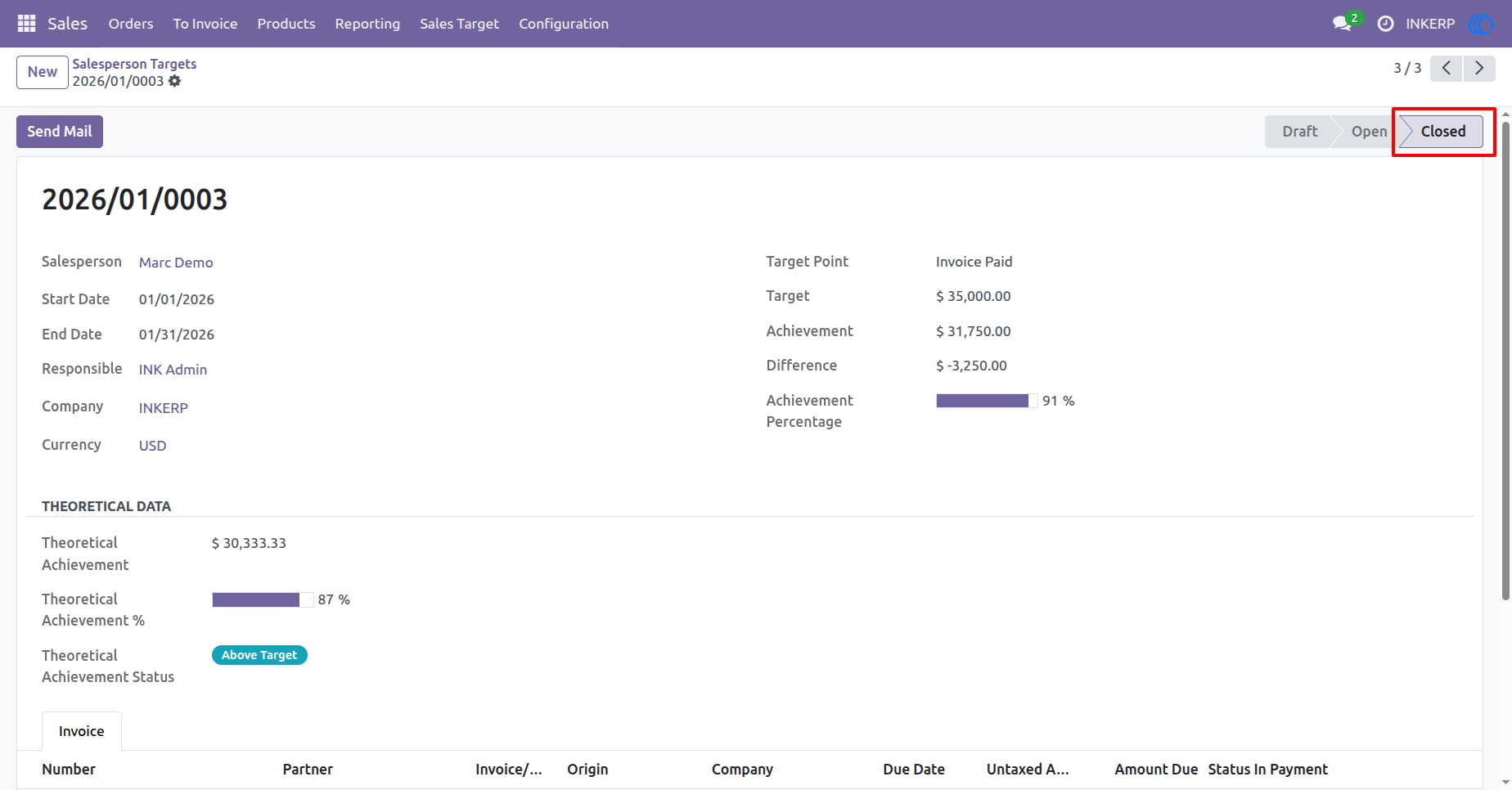This screenshot has width=1512, height=790.
Task: Open the apps grid home menu
Action: click(x=26, y=24)
